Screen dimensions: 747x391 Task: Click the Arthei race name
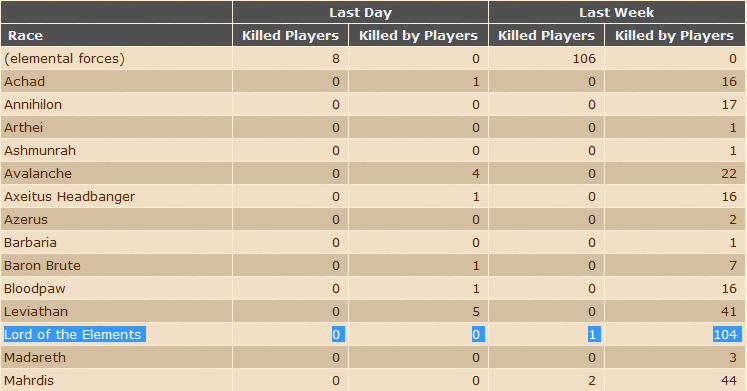click(23, 128)
